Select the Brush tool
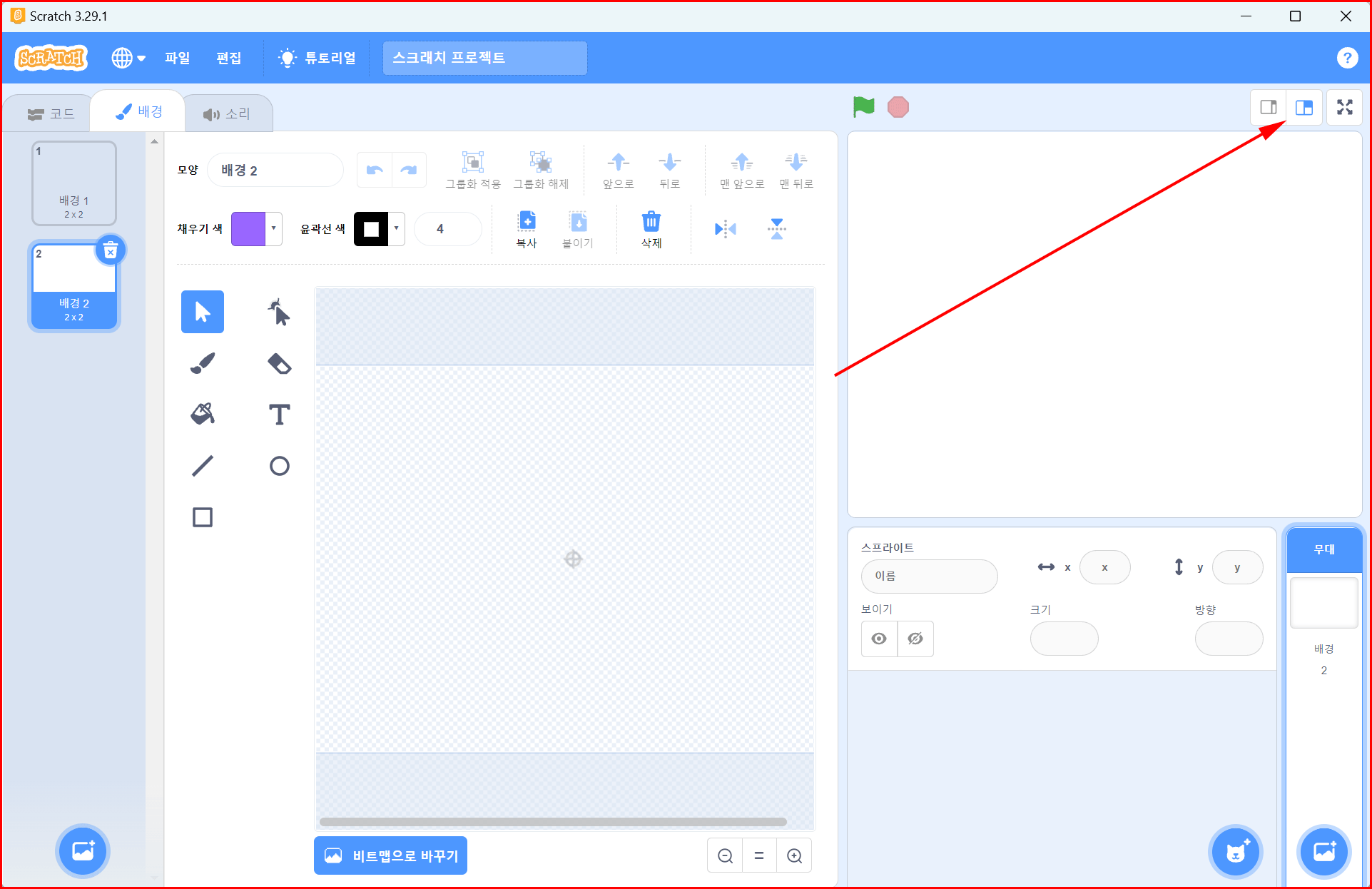 click(203, 364)
